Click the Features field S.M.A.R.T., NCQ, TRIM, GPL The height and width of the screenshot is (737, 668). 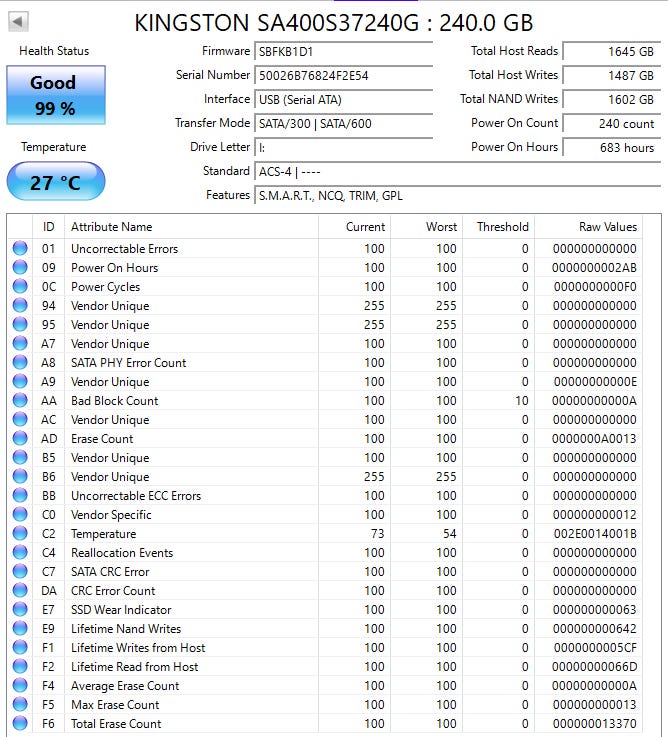pos(457,196)
